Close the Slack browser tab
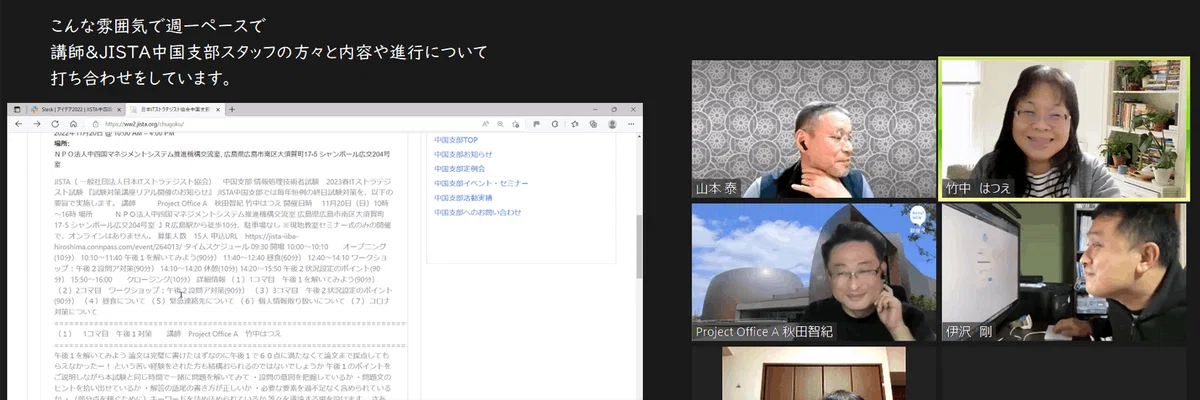1200x400 pixels. point(119,110)
